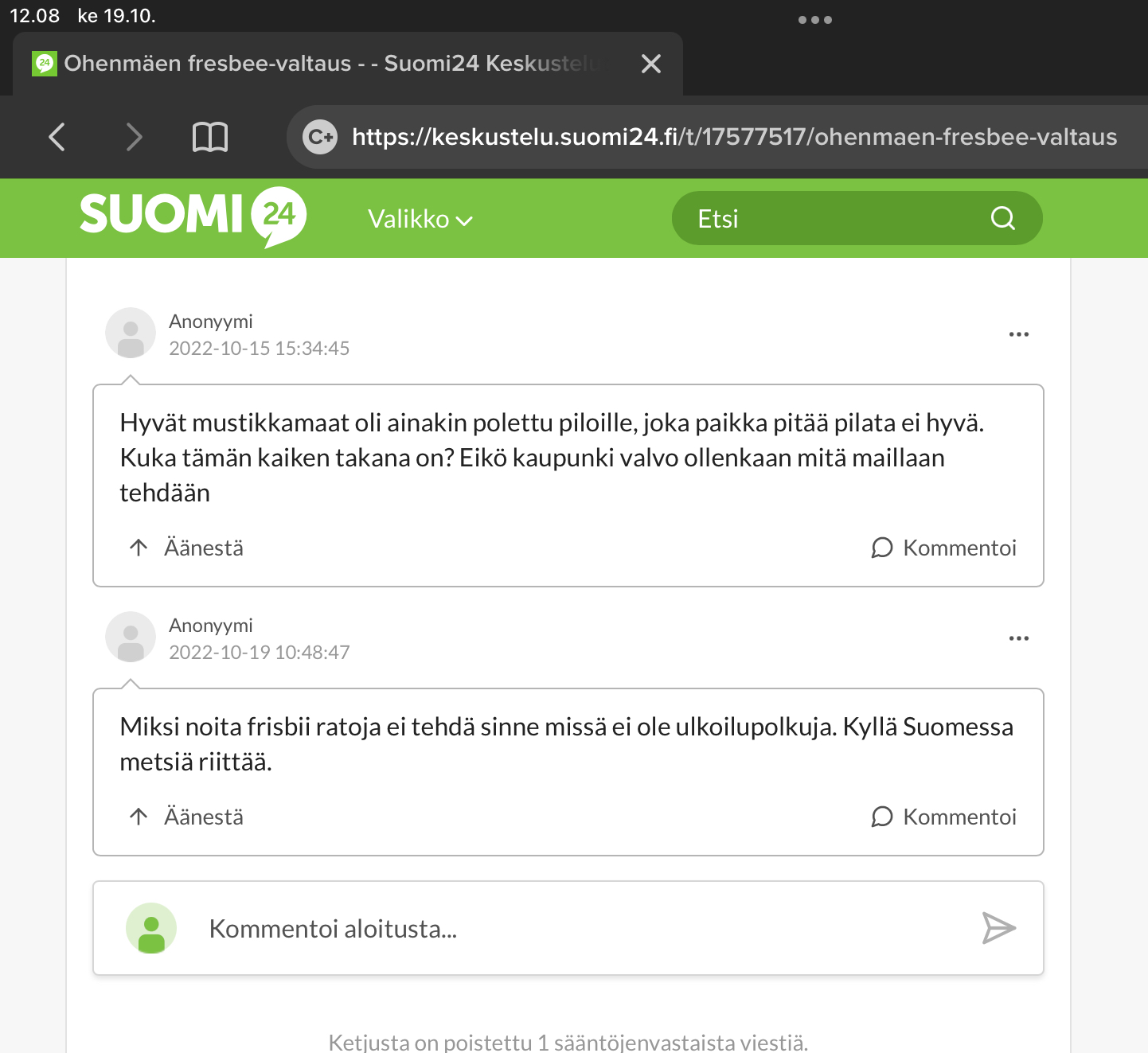Click the content blocker icon in address bar

321,137
